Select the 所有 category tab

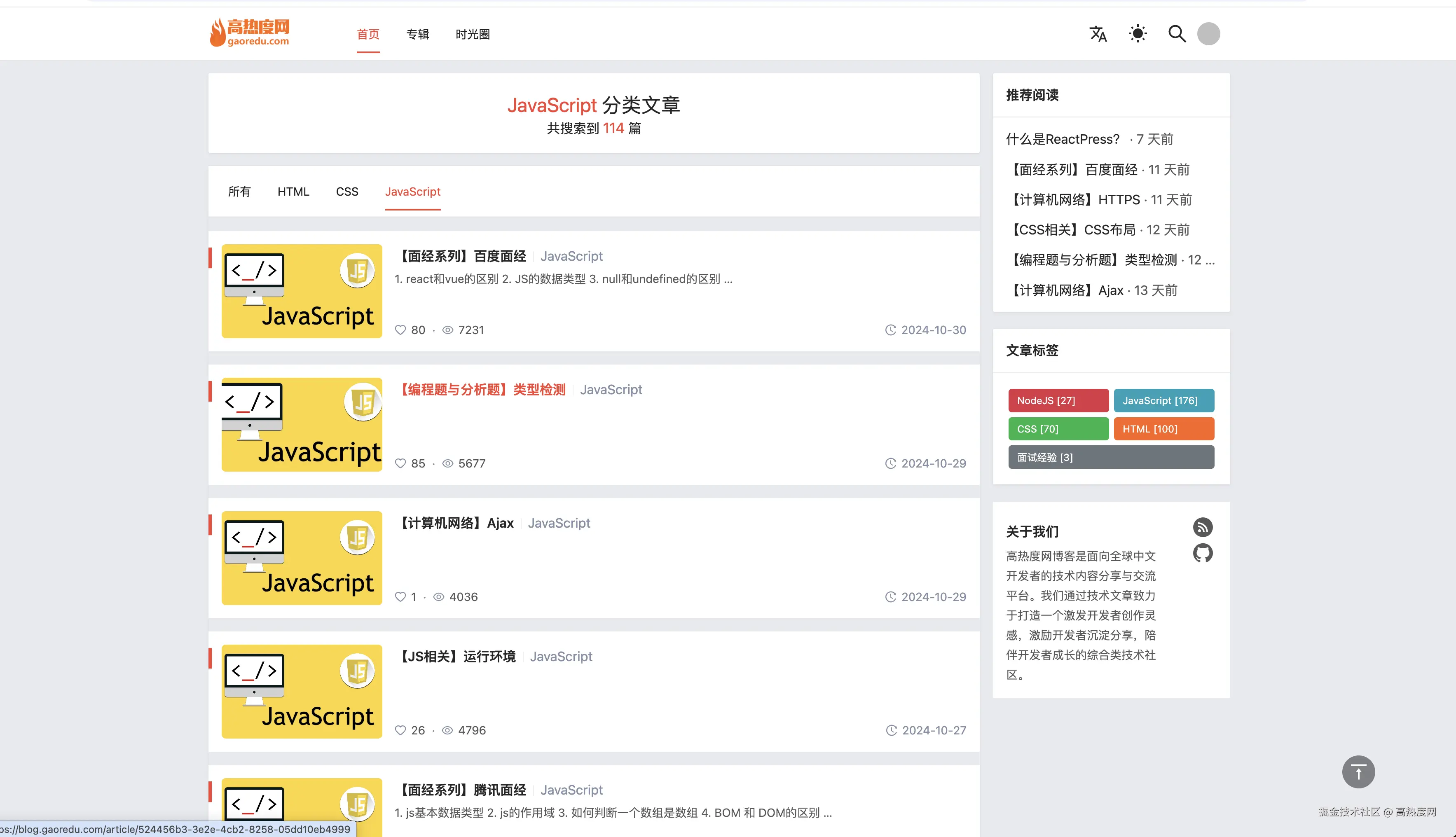[x=239, y=192]
